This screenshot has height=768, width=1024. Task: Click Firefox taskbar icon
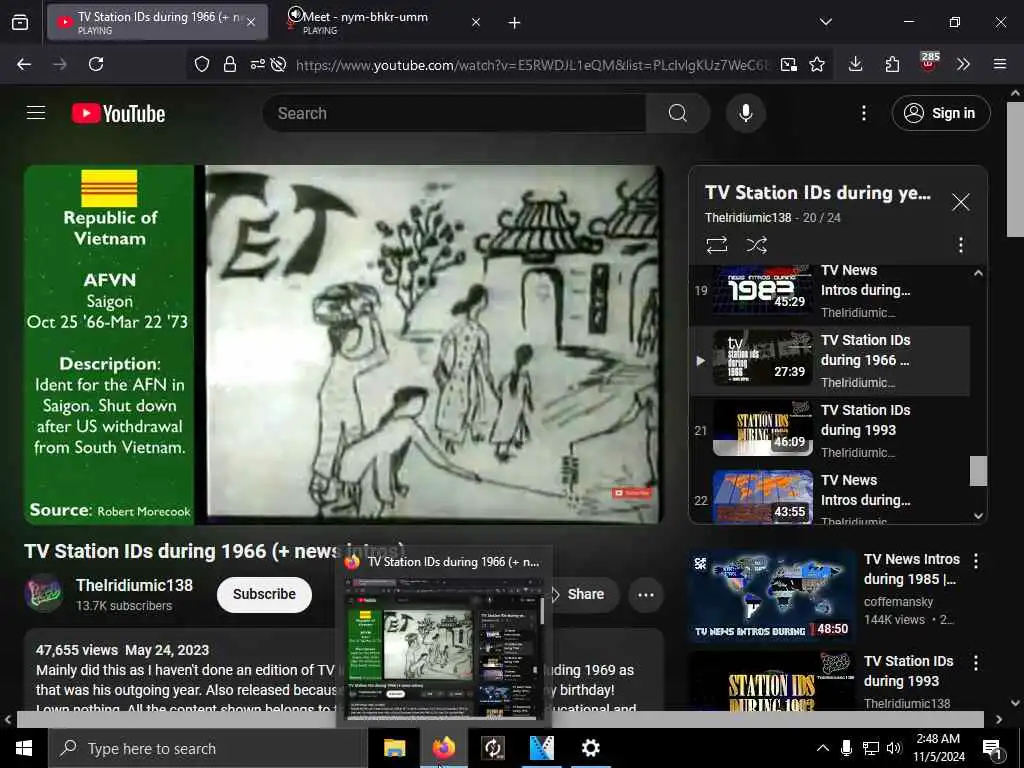coord(443,747)
